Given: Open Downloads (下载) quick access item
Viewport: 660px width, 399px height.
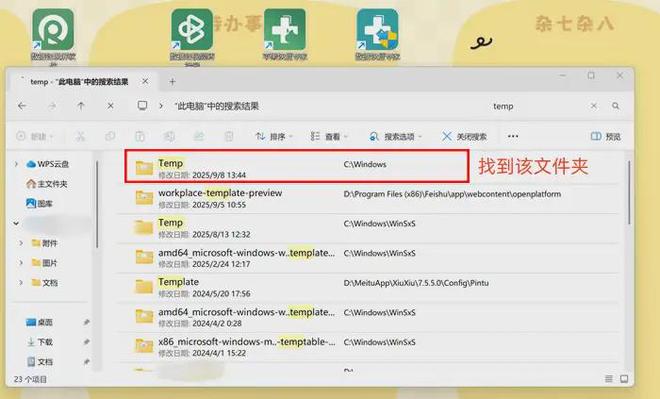Looking at the screenshot, I should tap(40, 342).
